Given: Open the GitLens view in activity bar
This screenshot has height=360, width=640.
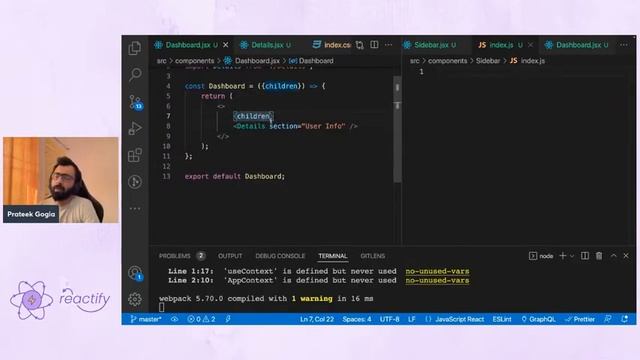Looking at the screenshot, I should click(135, 182).
